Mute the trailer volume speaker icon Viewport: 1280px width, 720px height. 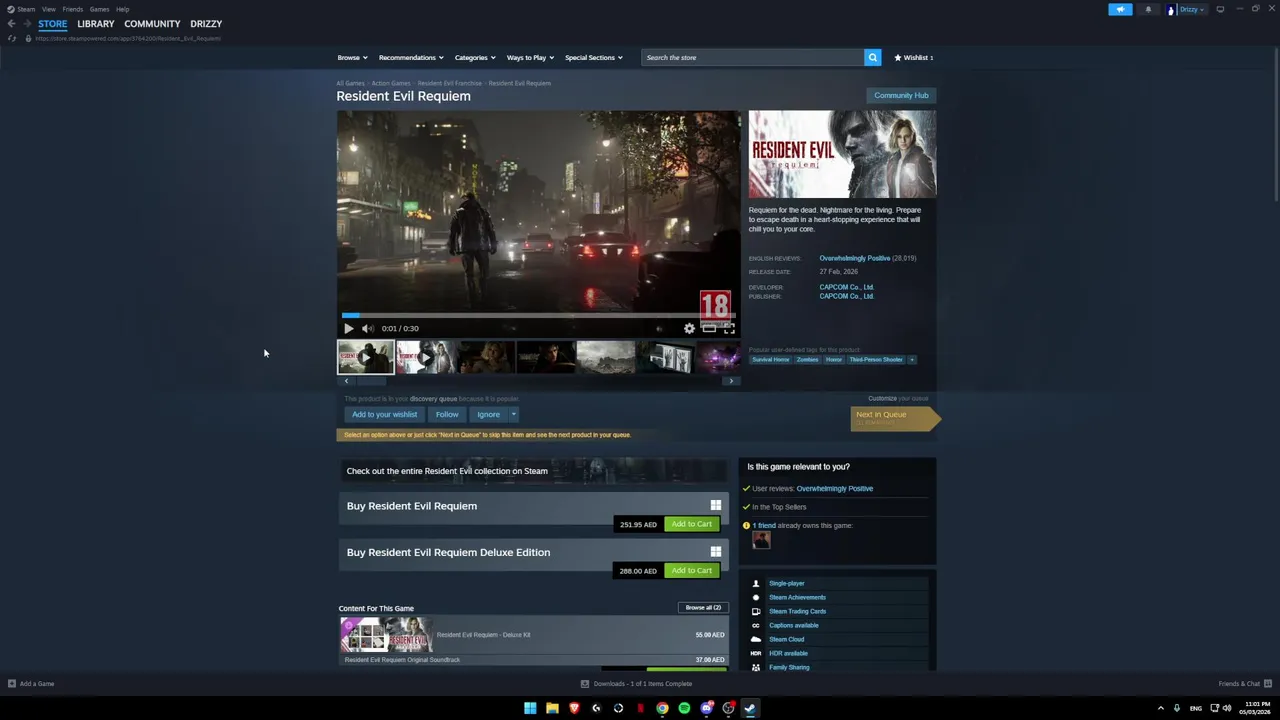tap(367, 328)
